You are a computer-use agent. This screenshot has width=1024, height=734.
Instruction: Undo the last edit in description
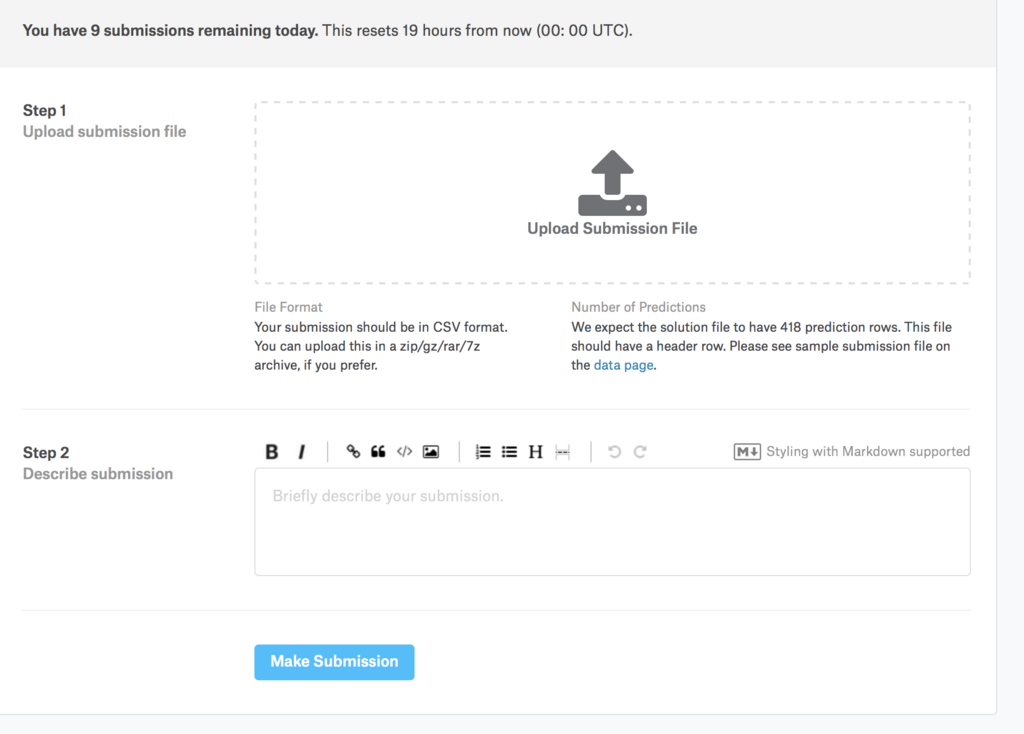tap(614, 452)
